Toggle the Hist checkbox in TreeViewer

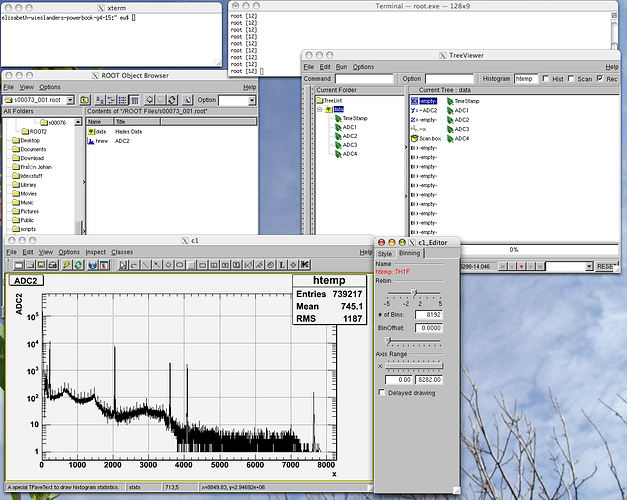[546, 78]
